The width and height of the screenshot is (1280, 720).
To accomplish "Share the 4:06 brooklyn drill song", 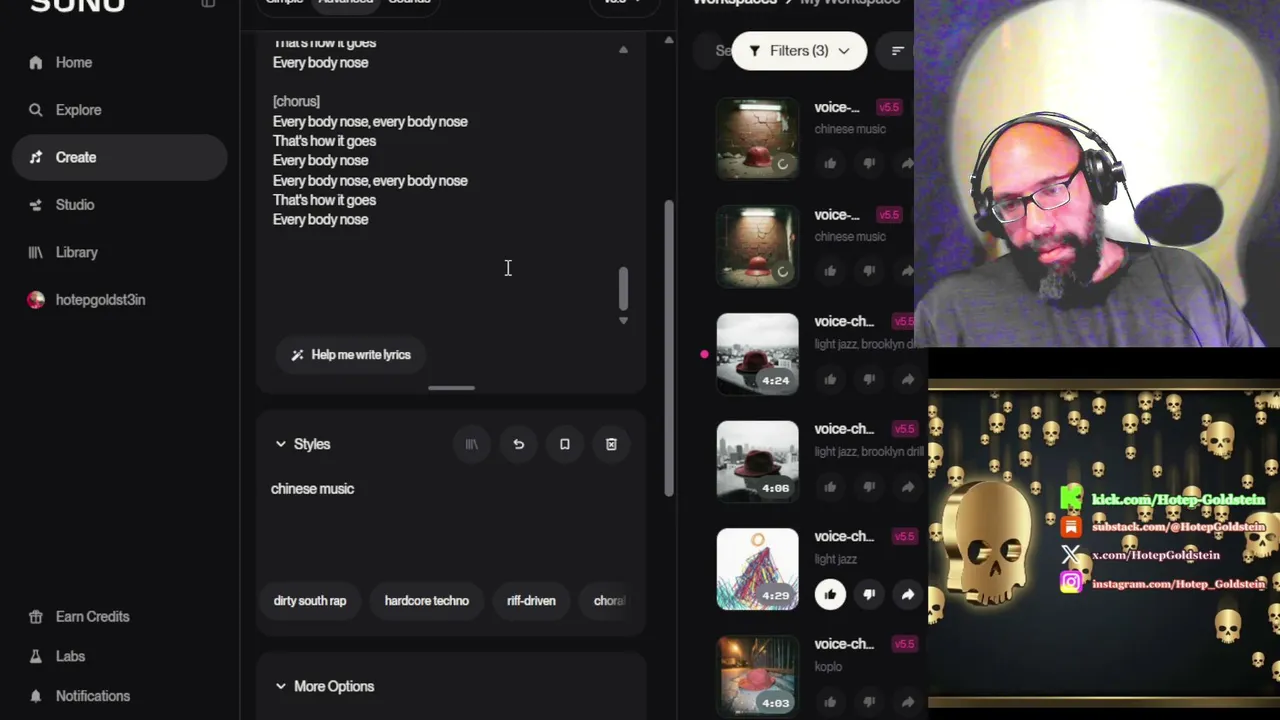I will (x=907, y=487).
